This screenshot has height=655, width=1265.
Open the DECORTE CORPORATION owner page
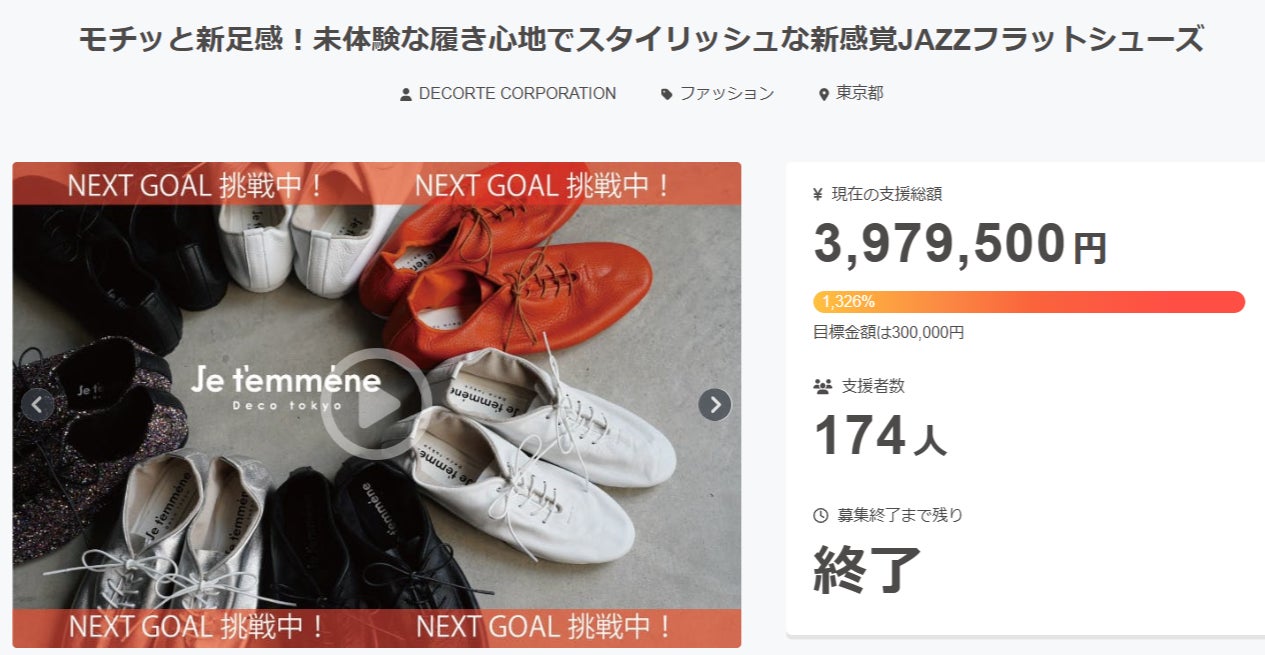click(517, 93)
